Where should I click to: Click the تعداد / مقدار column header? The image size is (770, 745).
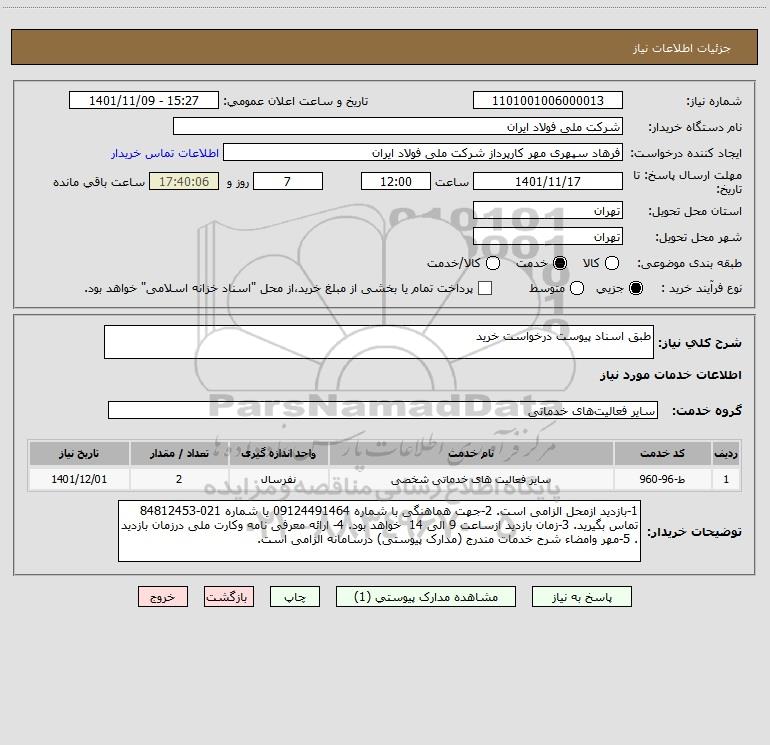tap(179, 453)
